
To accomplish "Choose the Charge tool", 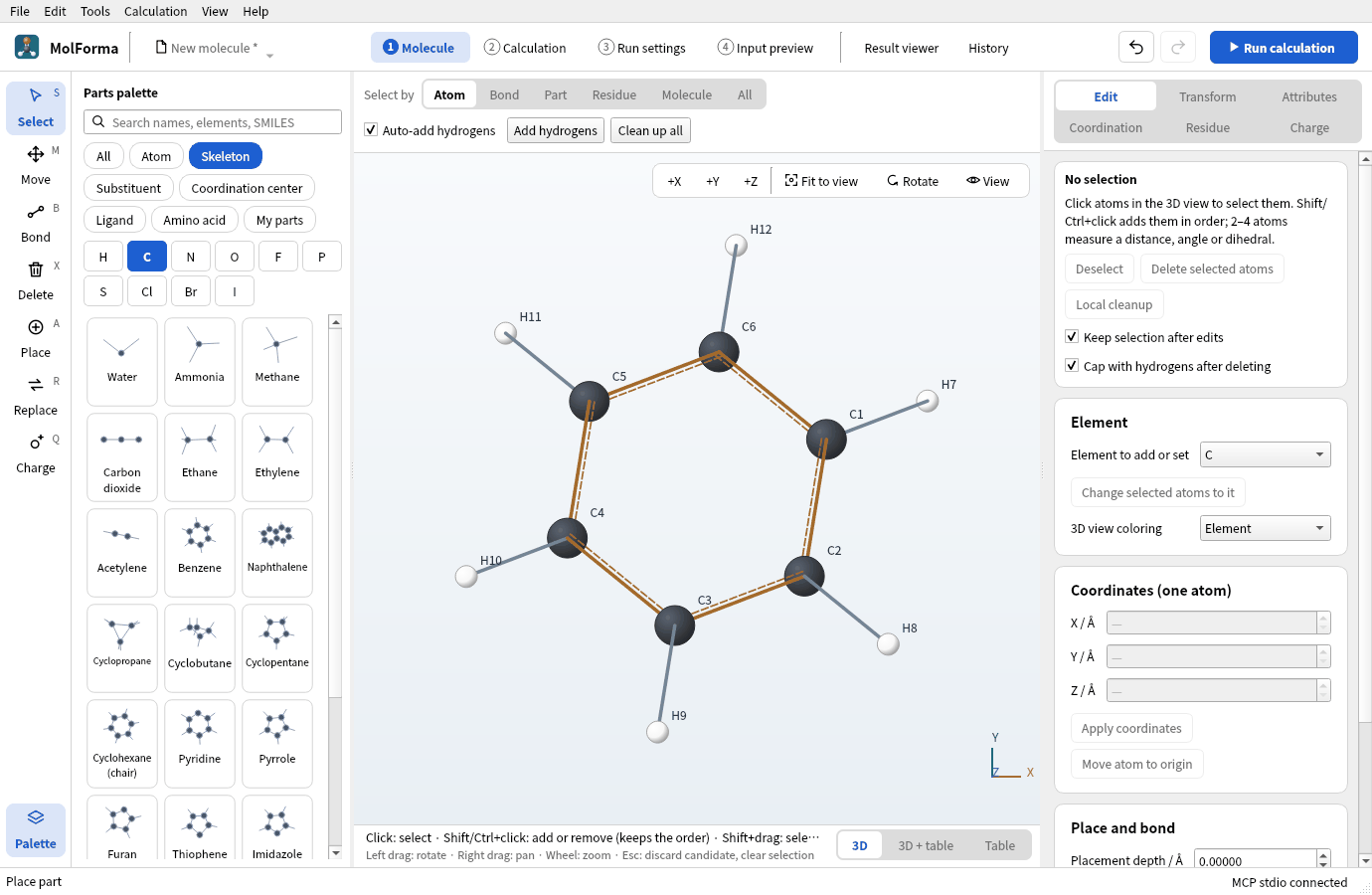I will (36, 453).
